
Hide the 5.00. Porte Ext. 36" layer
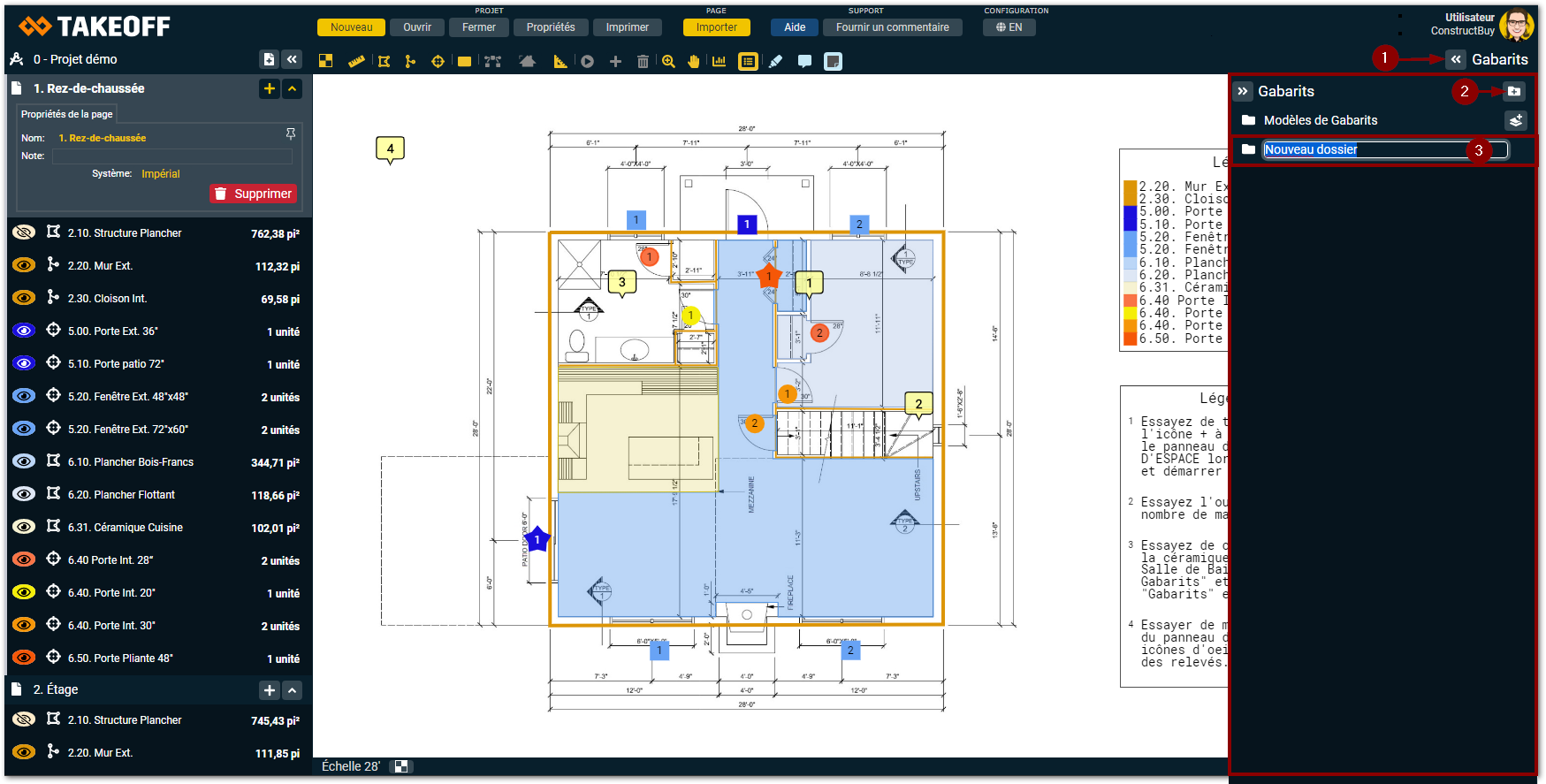[24, 331]
